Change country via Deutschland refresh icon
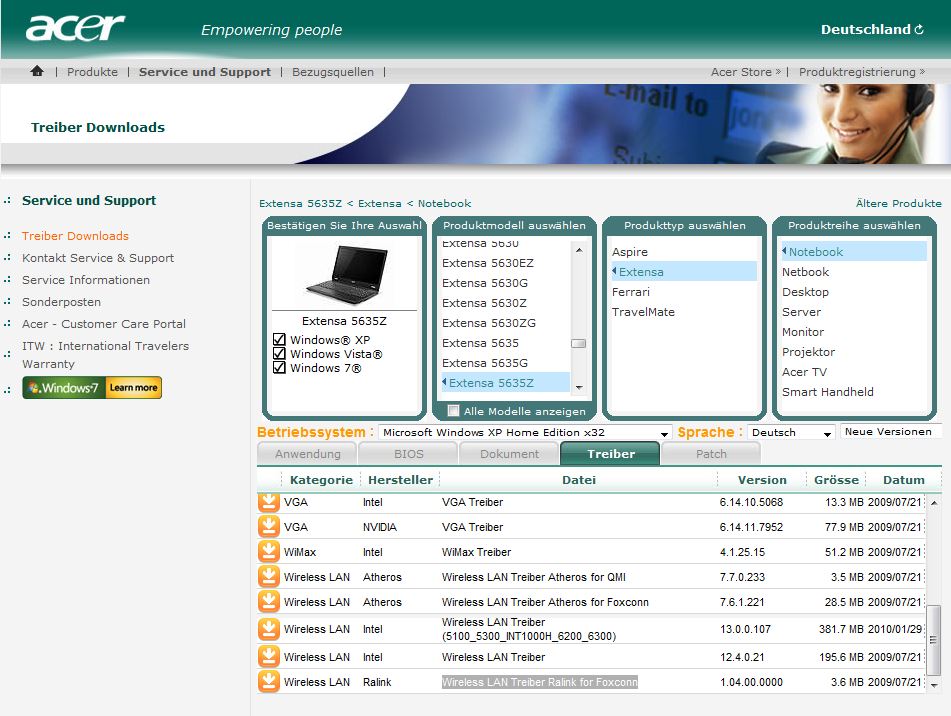Screen dimensions: 951x716 tap(919, 29)
